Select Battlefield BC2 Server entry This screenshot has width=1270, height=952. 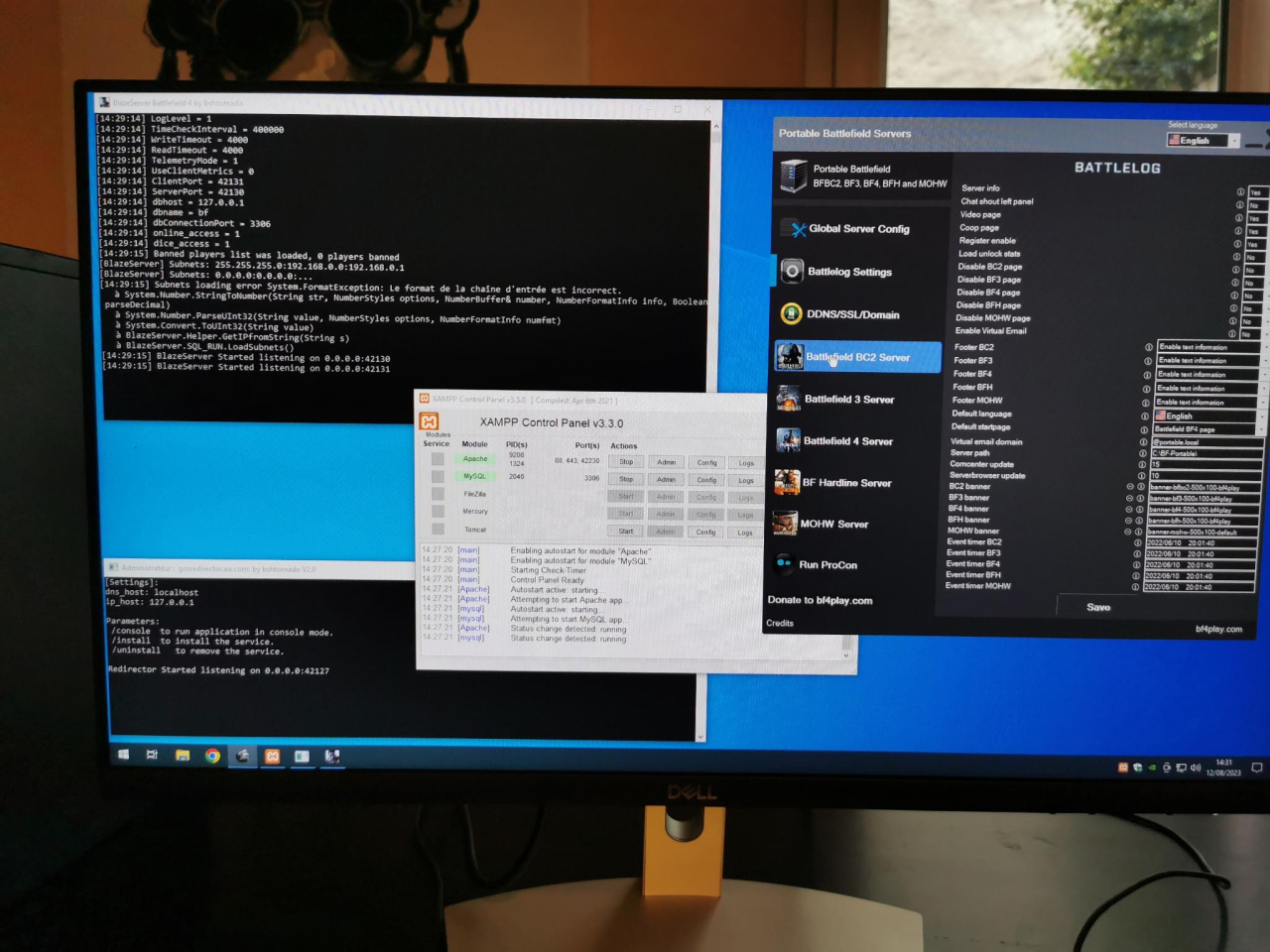click(857, 357)
